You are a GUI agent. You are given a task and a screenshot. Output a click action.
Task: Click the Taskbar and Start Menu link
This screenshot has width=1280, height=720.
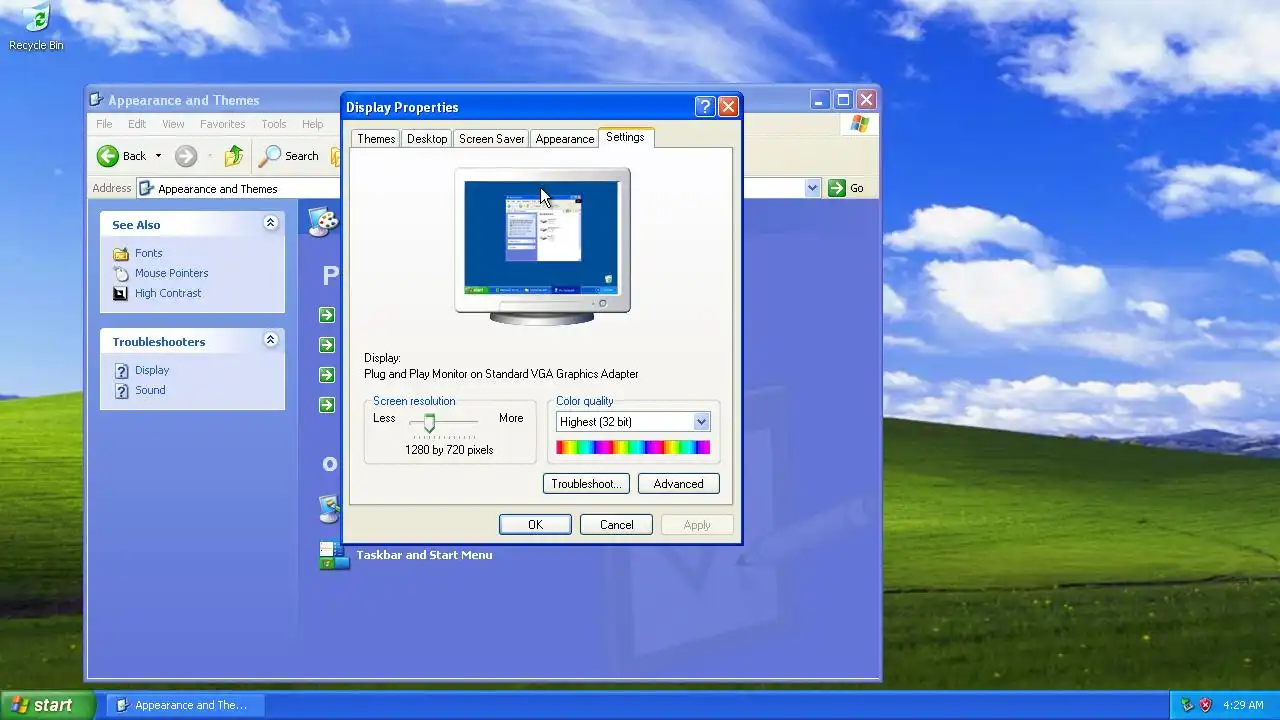pyautogui.click(x=424, y=555)
